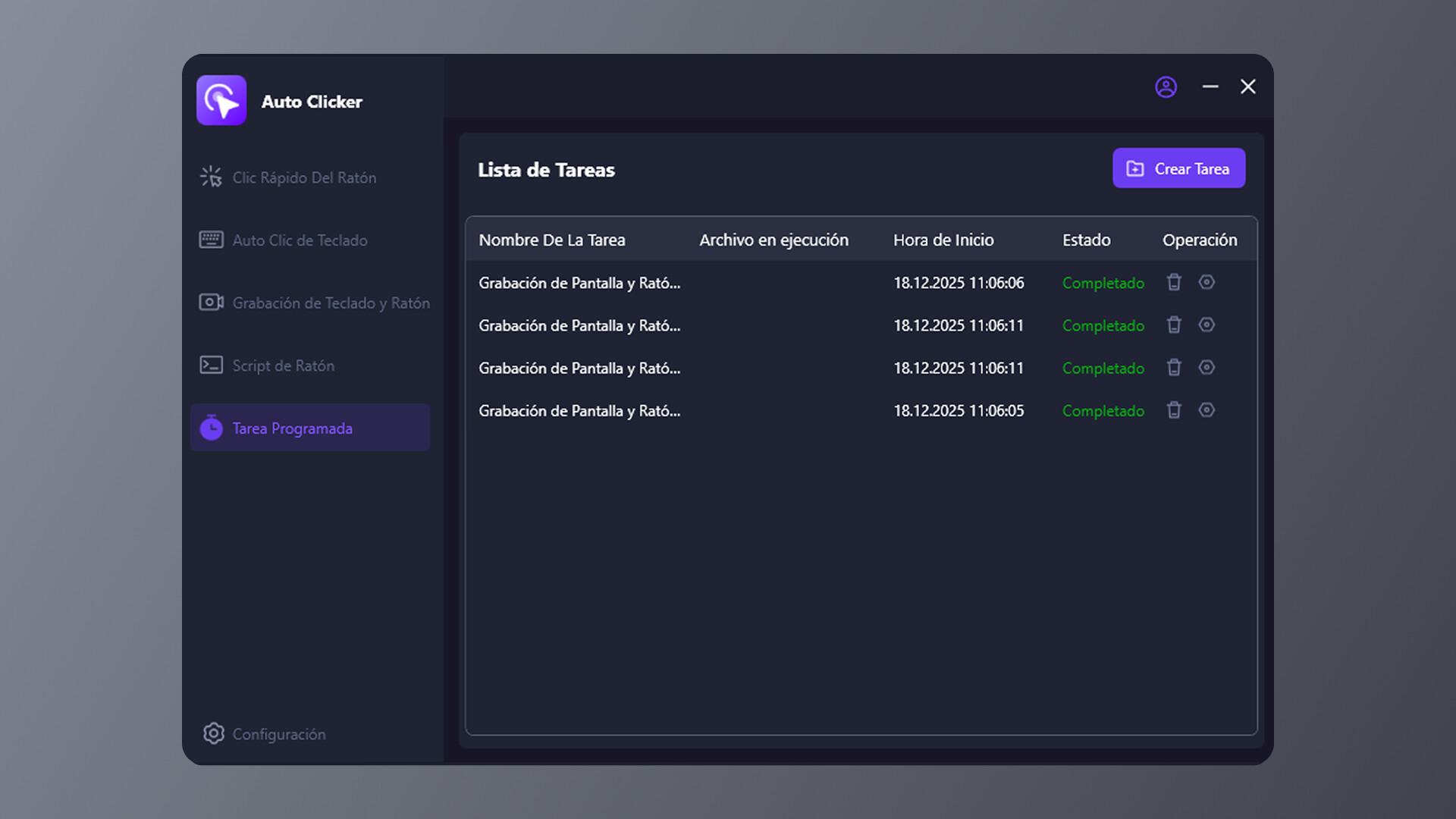1456x819 pixels.
Task: Select the last task row name
Action: click(579, 411)
